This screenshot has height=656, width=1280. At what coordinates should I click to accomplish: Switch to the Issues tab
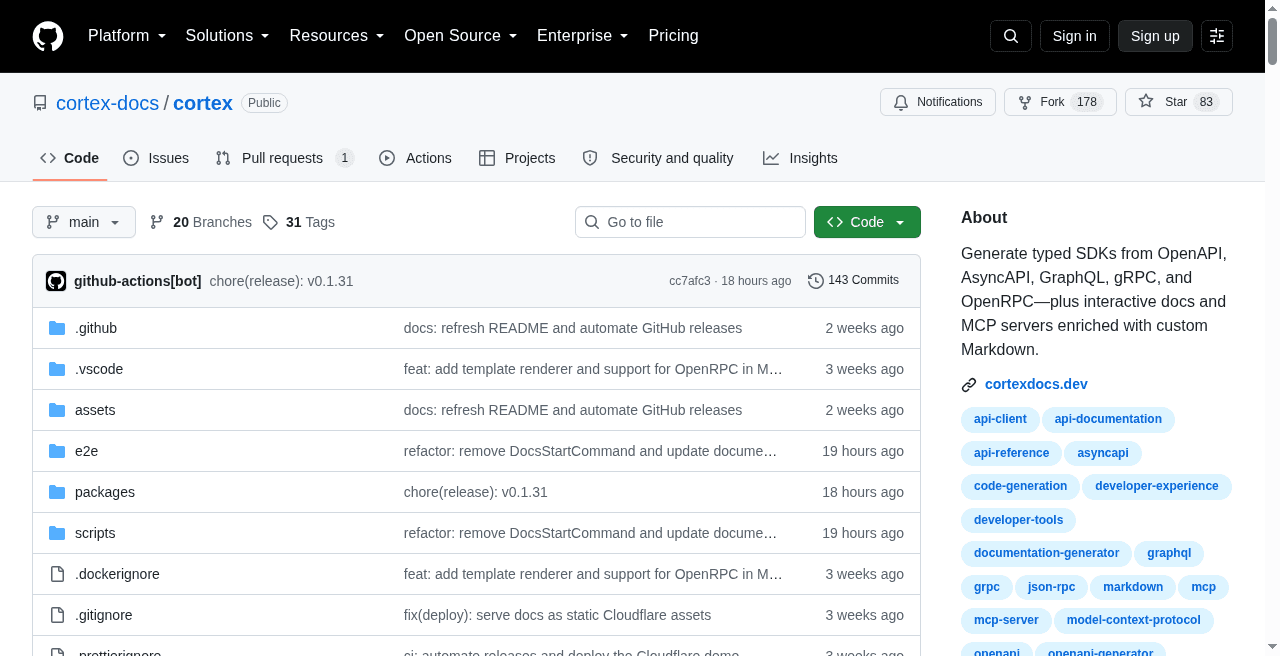coord(156,158)
